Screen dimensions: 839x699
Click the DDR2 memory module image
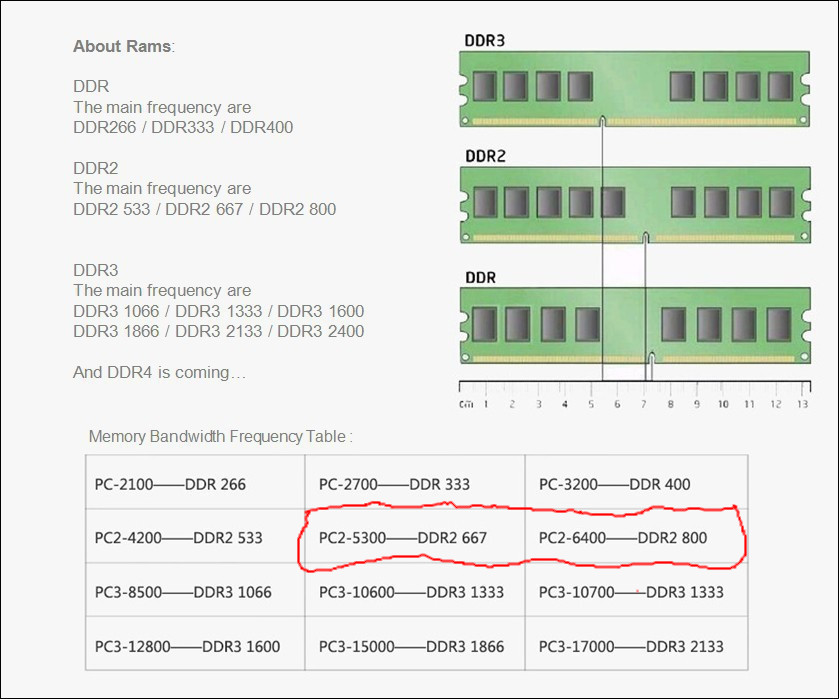(x=635, y=205)
